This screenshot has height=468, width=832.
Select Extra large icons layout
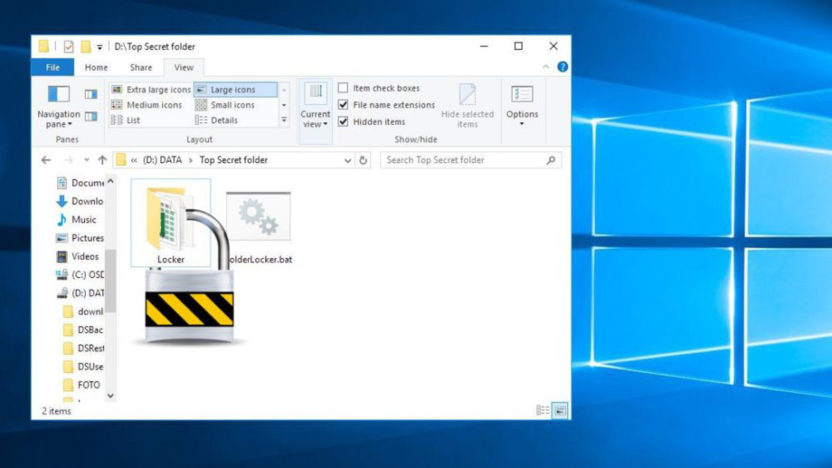point(151,90)
